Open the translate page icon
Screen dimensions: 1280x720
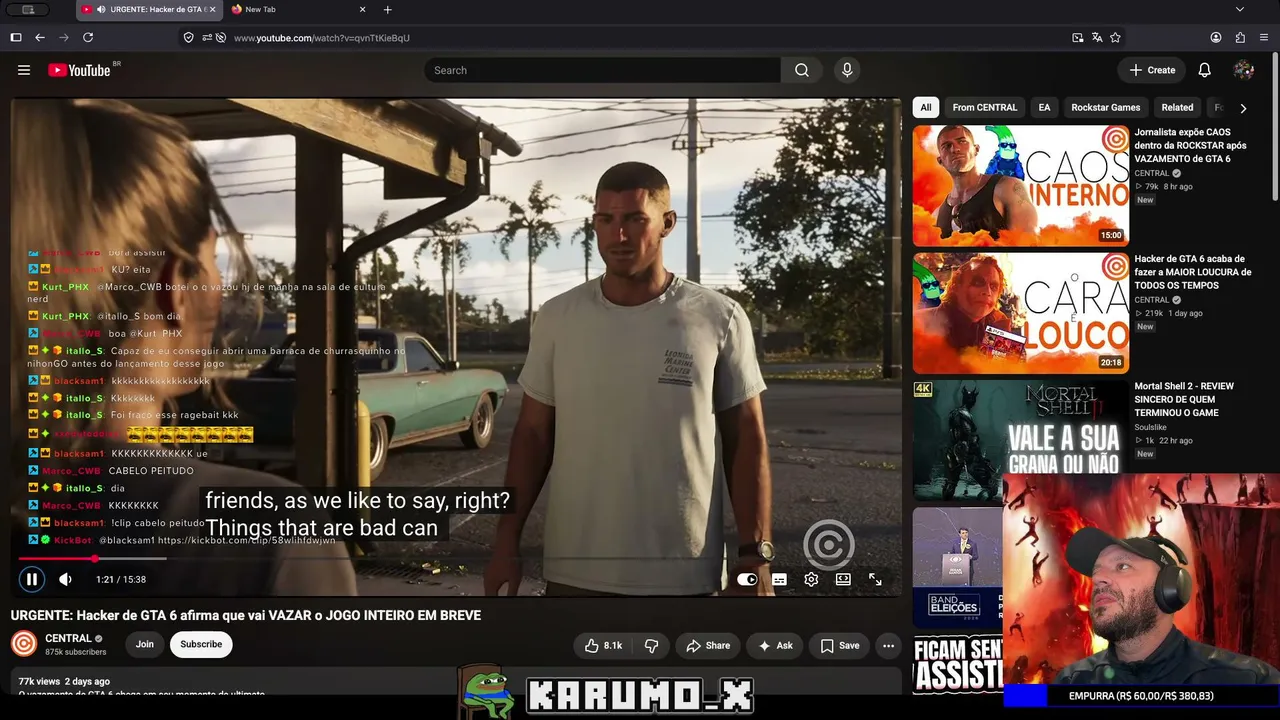[x=1097, y=38]
